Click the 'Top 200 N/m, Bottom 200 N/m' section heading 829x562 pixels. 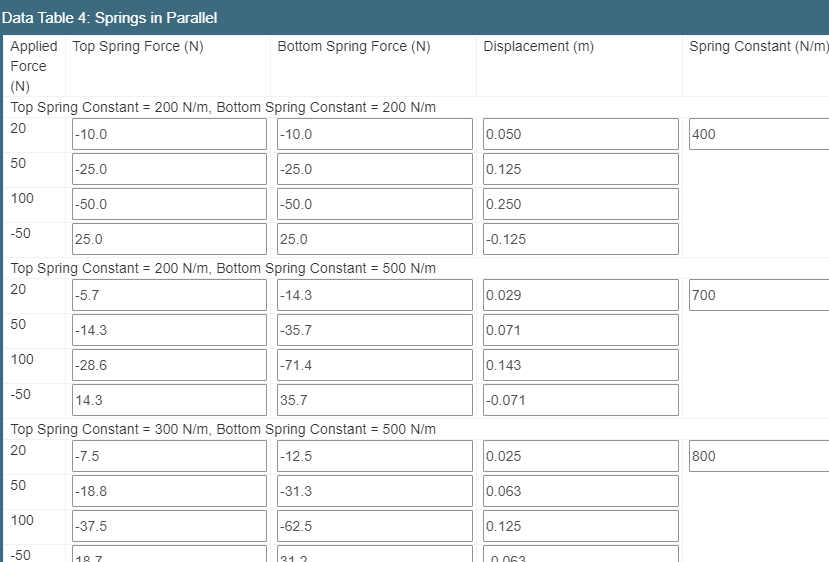[223, 107]
